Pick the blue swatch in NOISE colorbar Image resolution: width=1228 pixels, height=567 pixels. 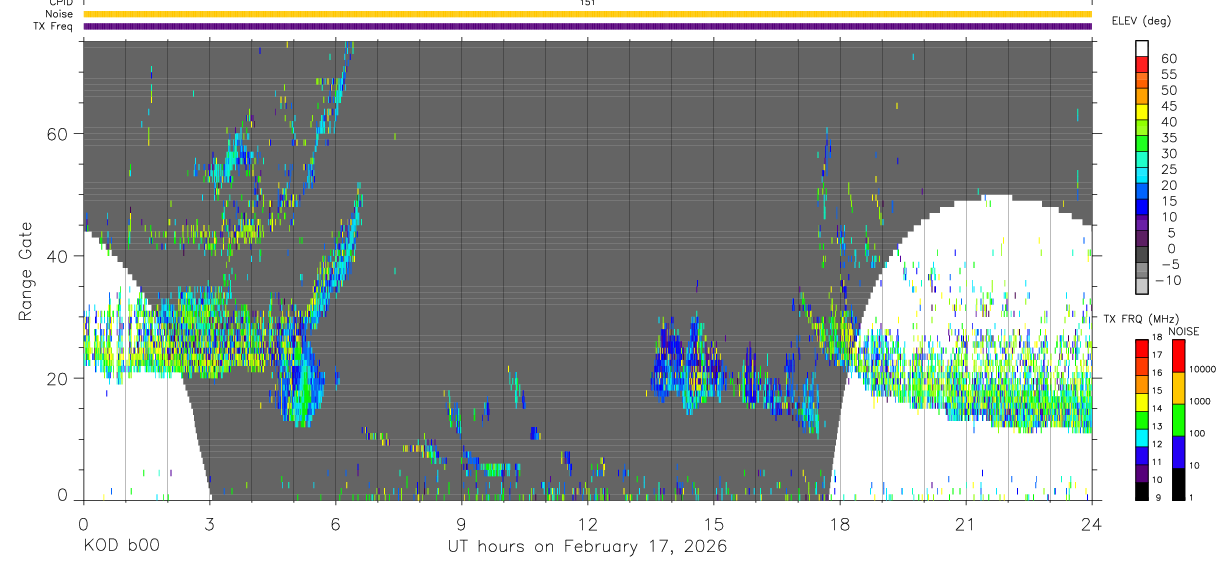(1178, 452)
